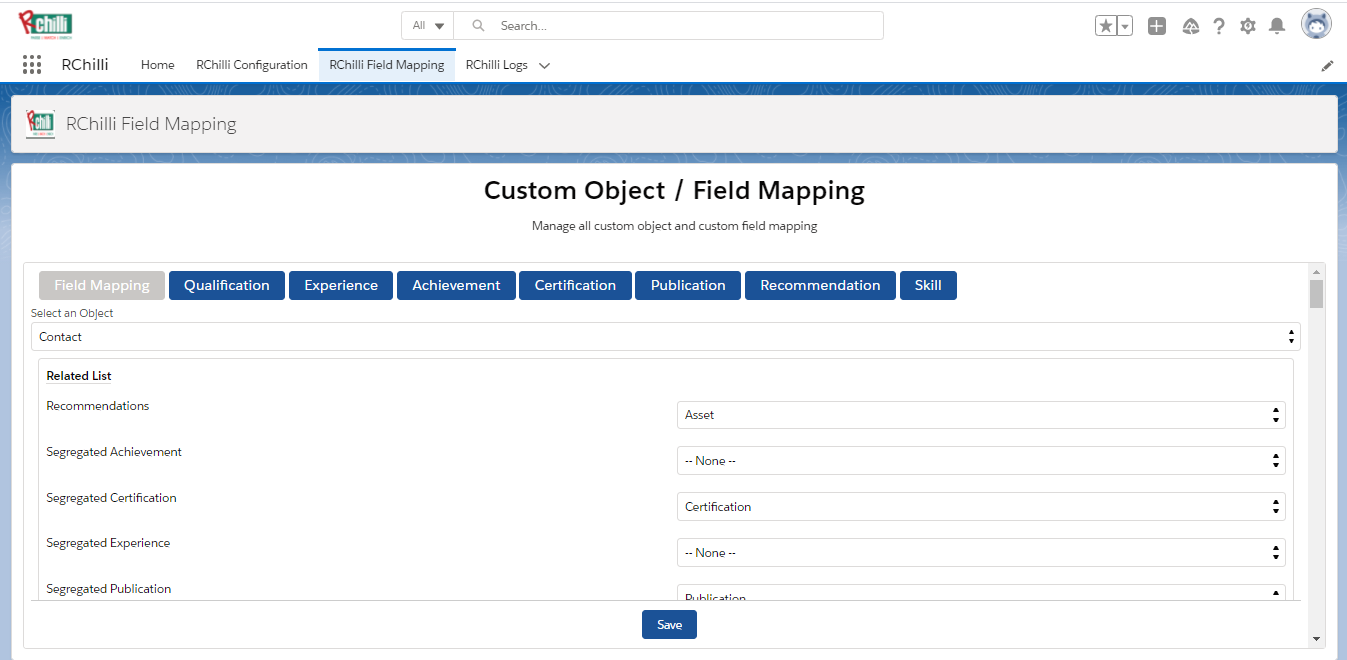Open the Setup gear icon
The width and height of the screenshot is (1347, 660).
tap(1247, 26)
